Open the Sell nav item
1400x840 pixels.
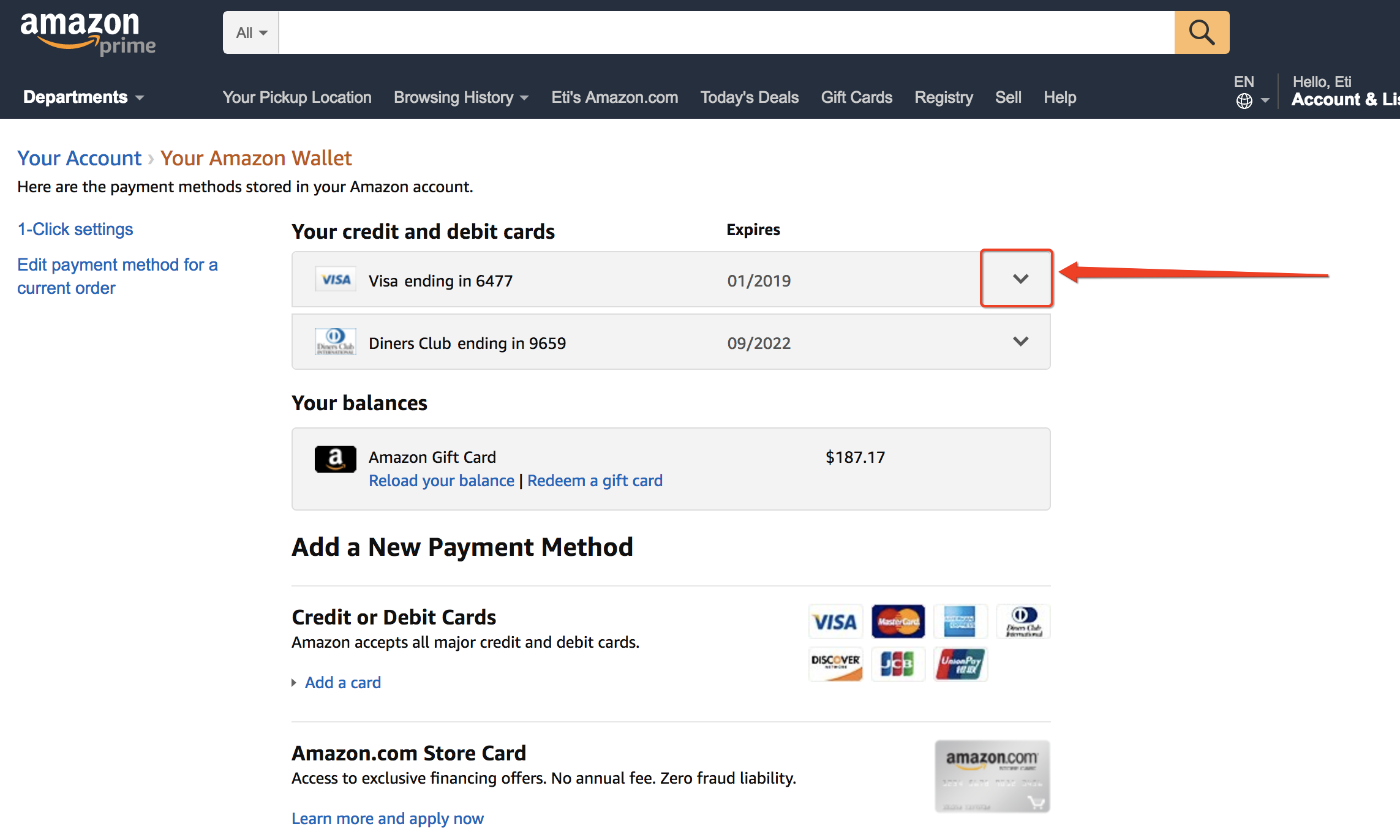point(1008,97)
